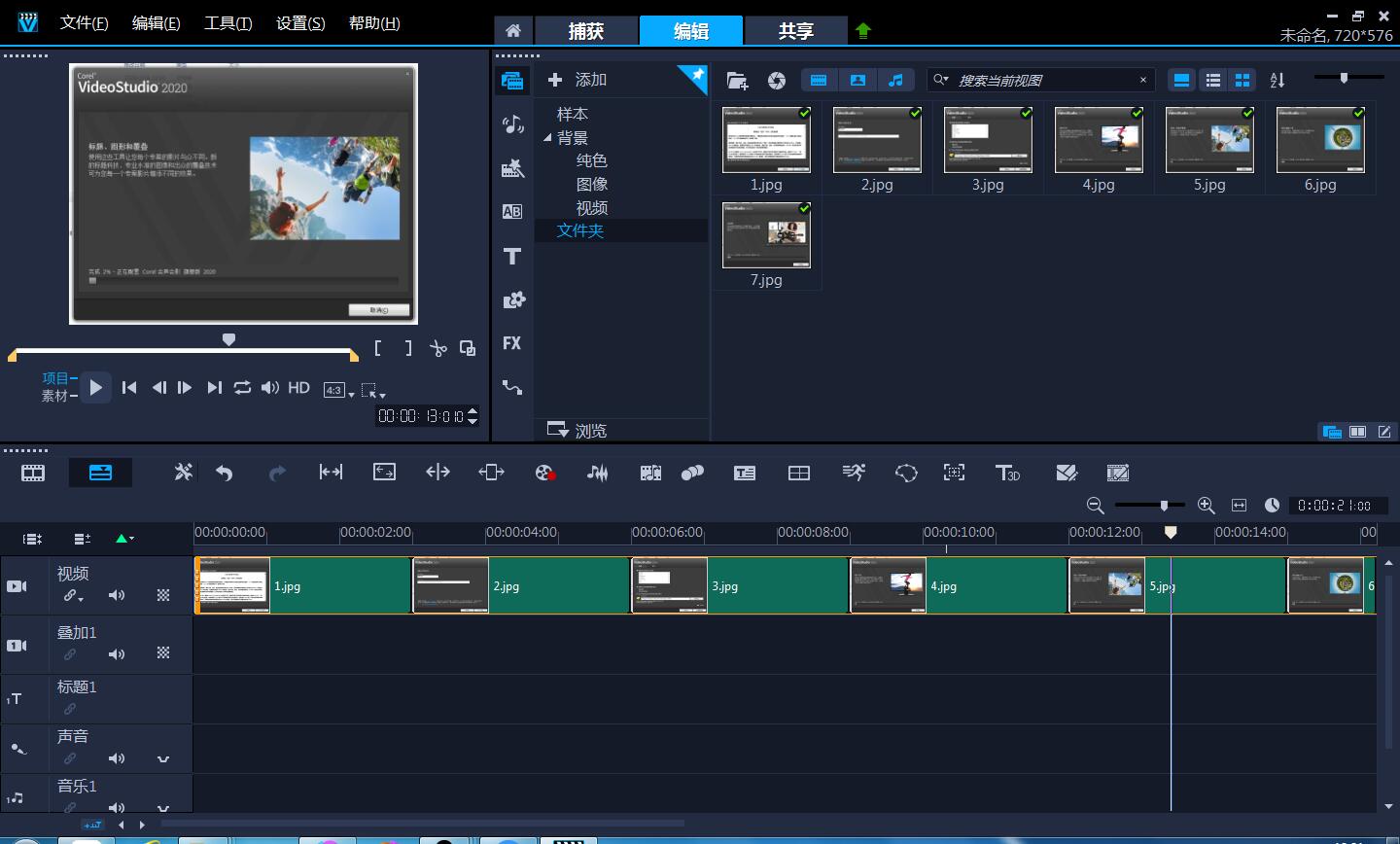1400x844 pixels.
Task: Open the Path motion library icon
Action: click(x=512, y=387)
